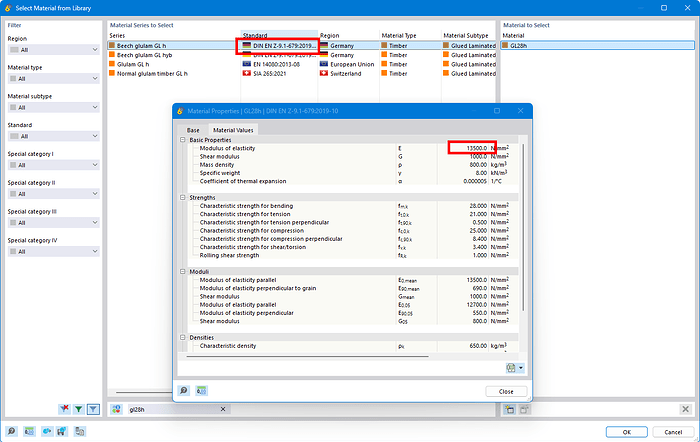Click the units icon beside dialog search

tap(200, 391)
